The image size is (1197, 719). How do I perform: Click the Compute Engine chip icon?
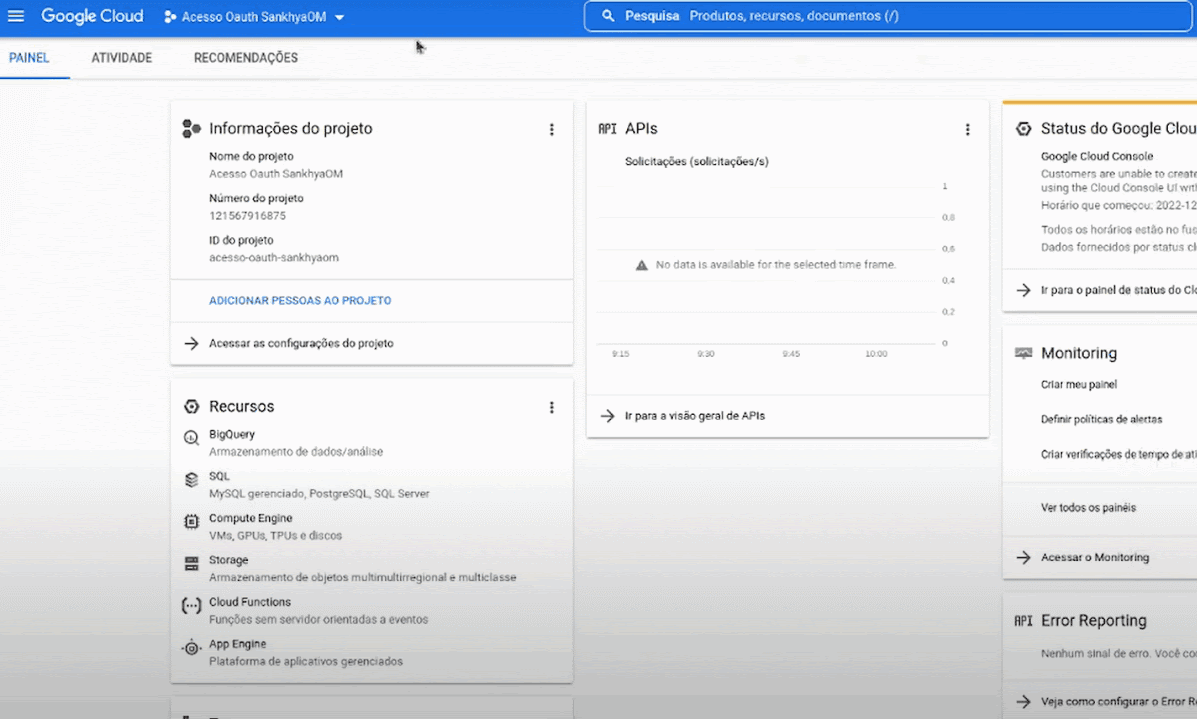pyautogui.click(x=191, y=521)
